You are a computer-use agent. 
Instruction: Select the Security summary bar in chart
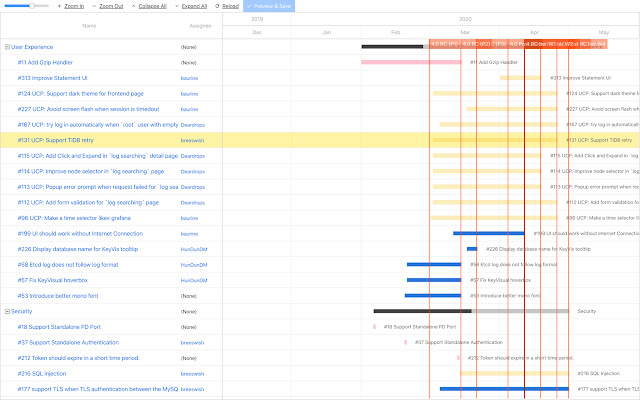471,311
